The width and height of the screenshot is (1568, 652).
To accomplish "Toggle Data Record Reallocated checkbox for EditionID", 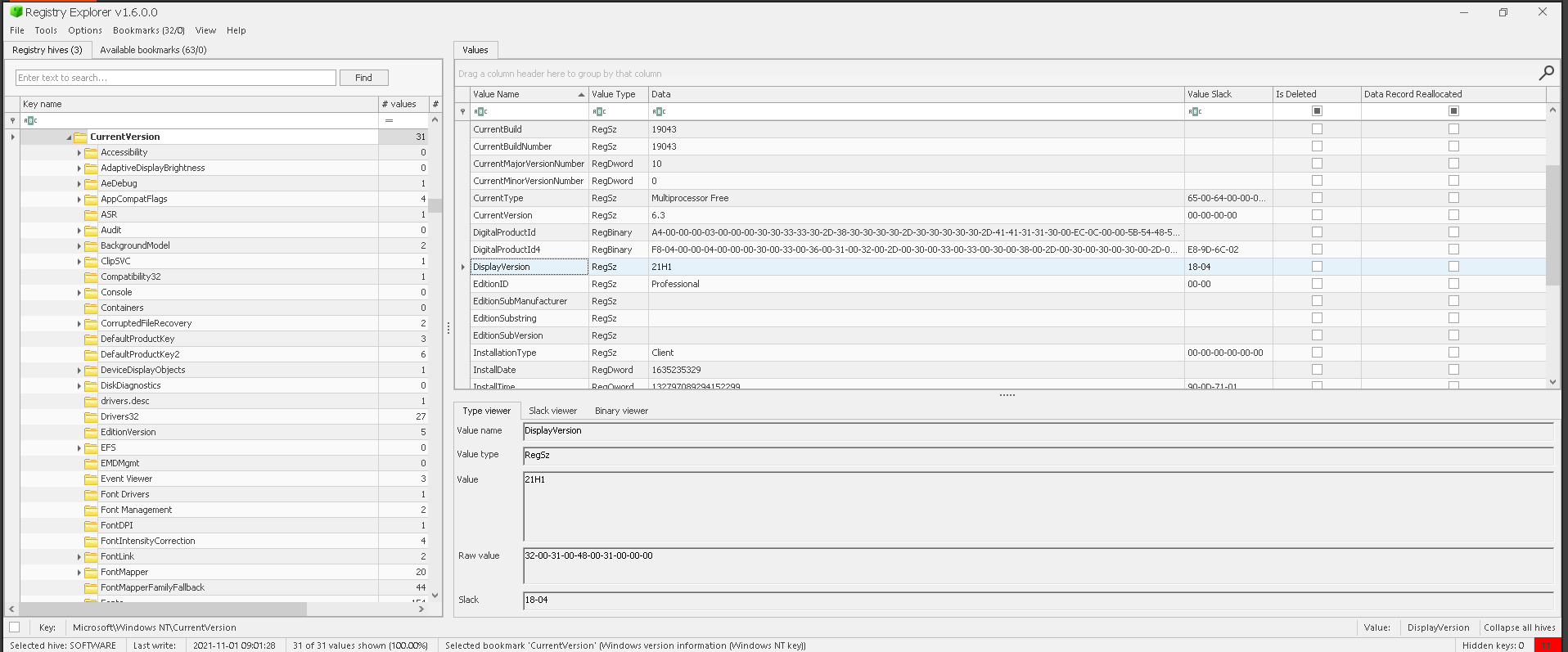I will point(1453,284).
